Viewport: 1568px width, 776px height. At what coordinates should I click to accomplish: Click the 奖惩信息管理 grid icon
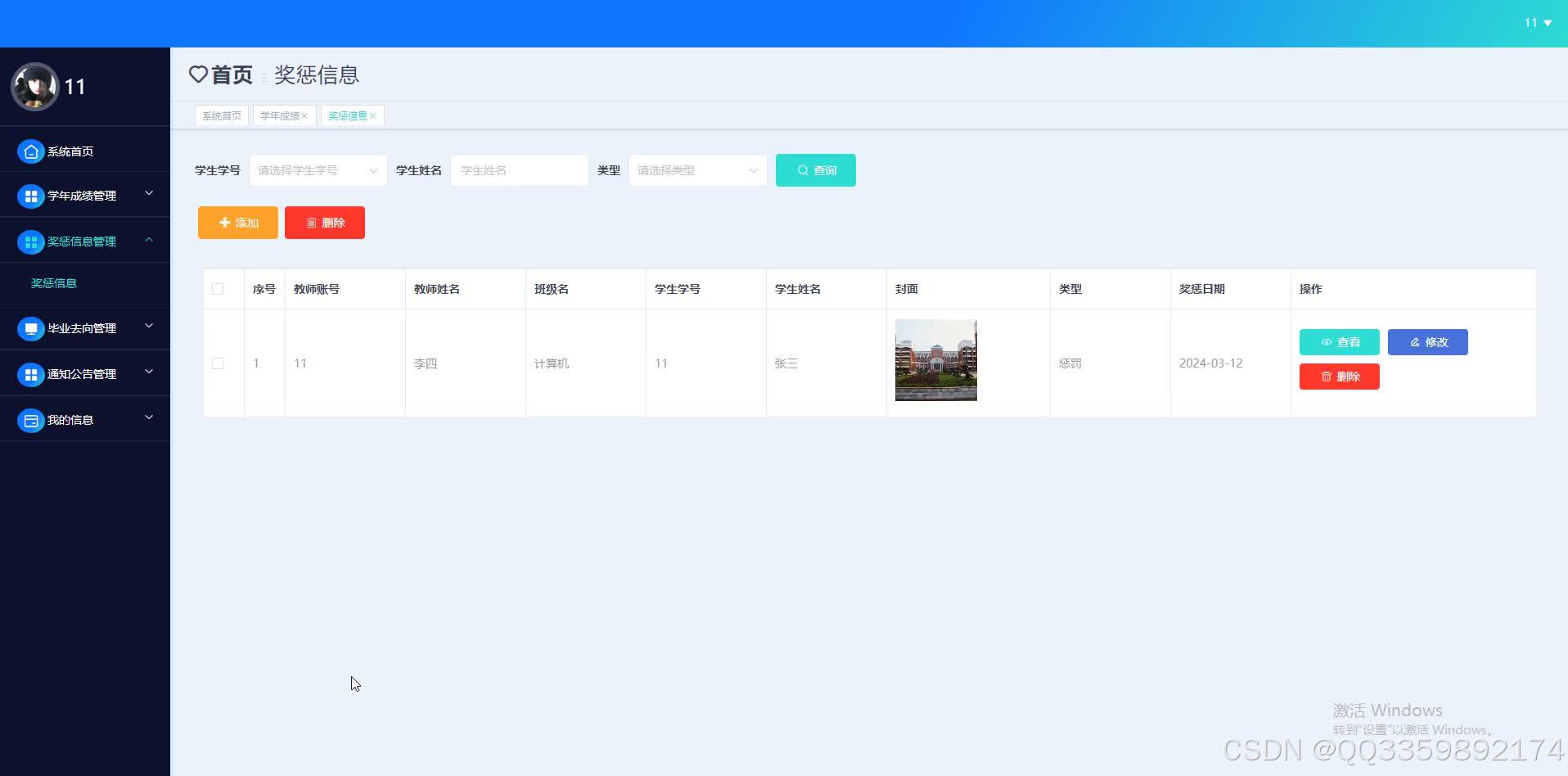[x=30, y=241]
